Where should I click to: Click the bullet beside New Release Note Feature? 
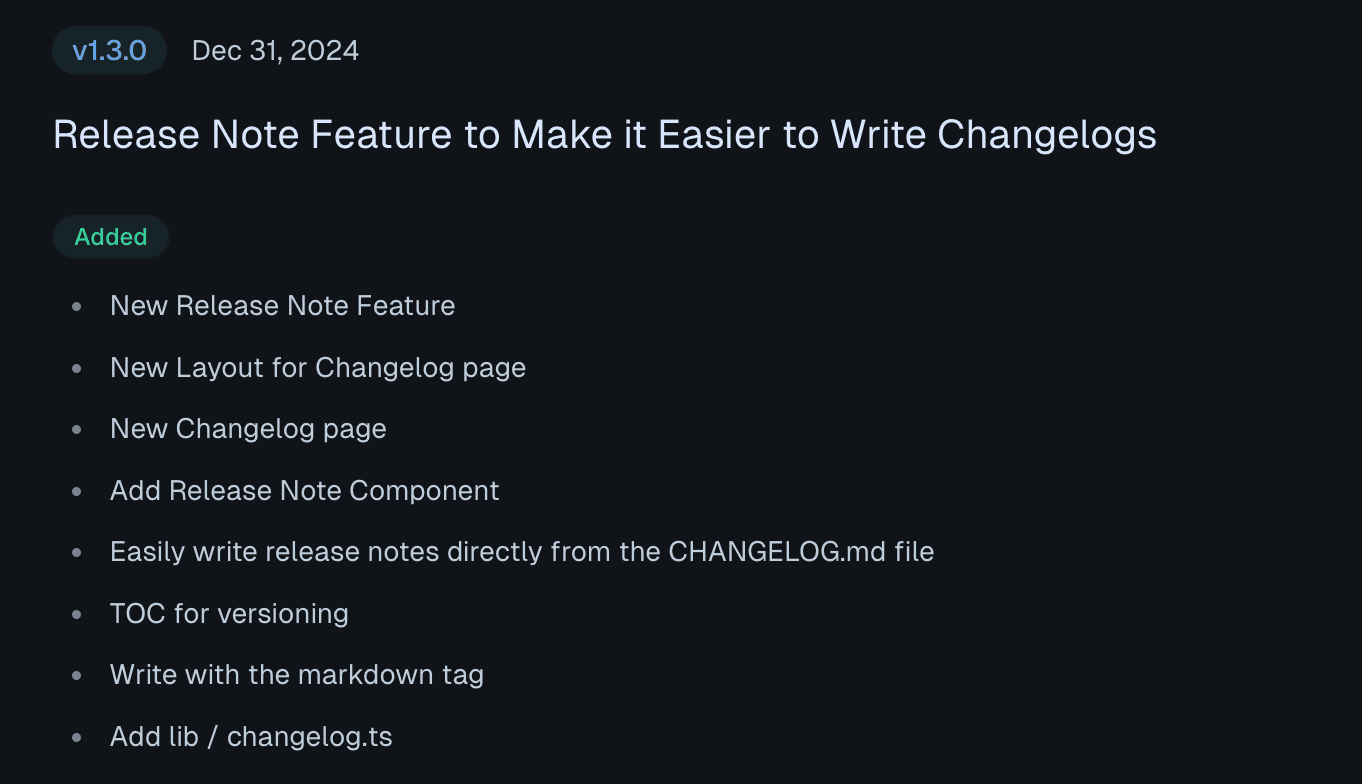point(77,307)
